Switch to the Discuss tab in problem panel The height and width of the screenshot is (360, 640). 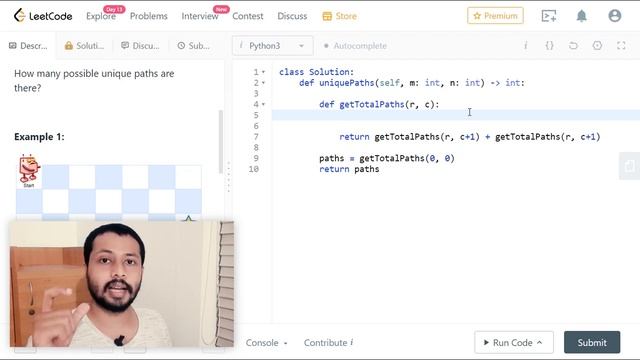(140, 46)
